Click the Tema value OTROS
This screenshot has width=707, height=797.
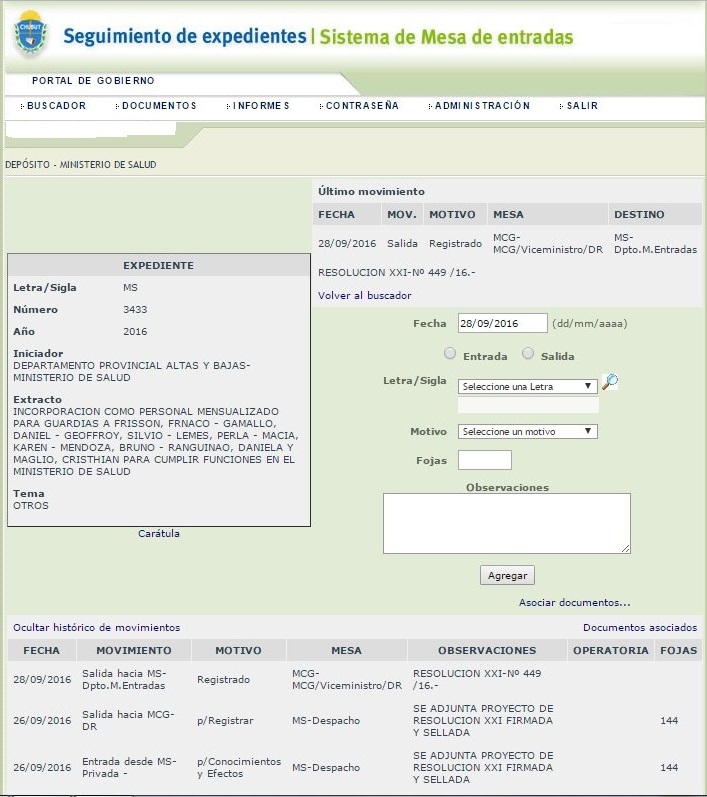pos(31,506)
